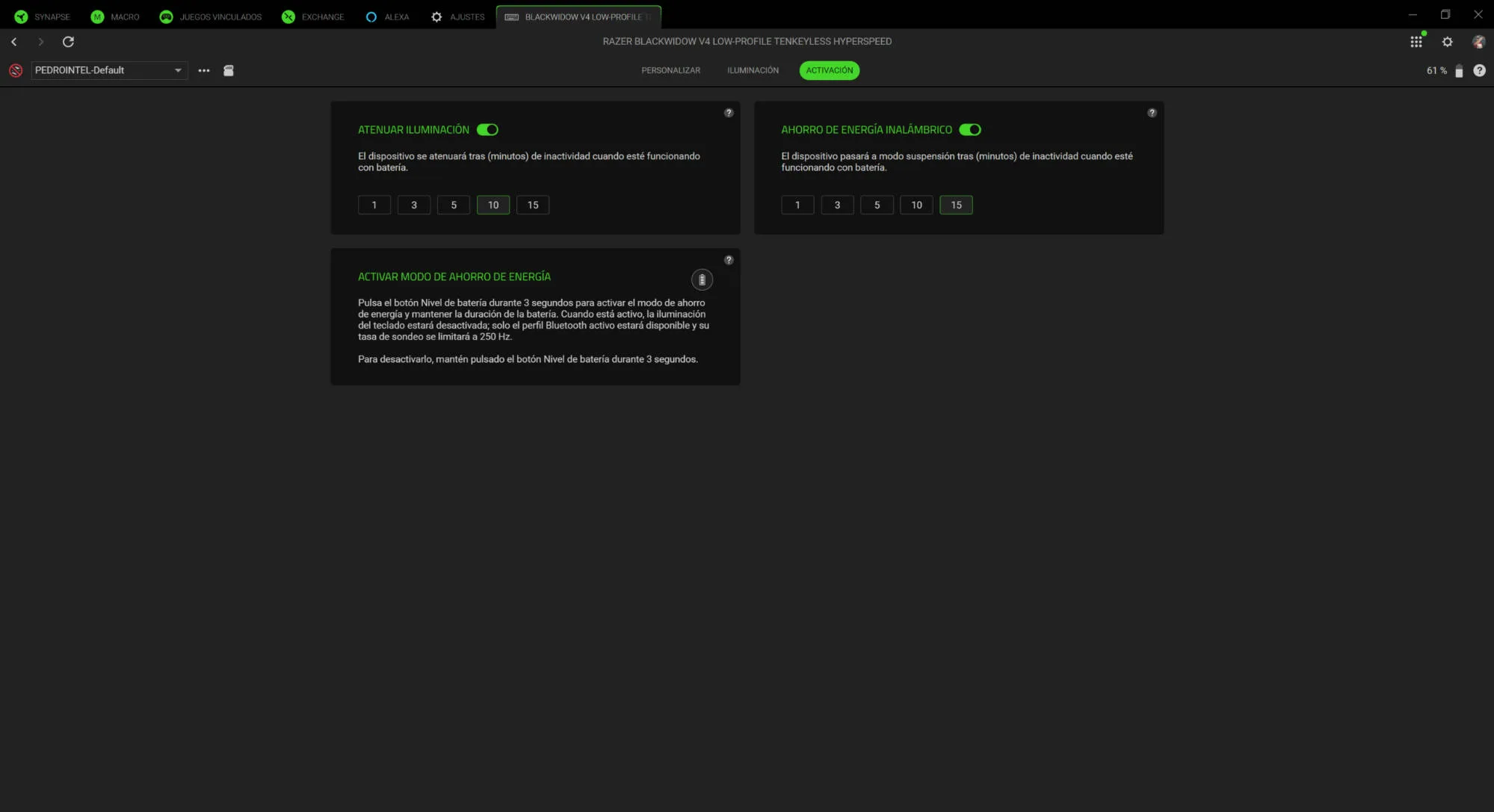The image size is (1494, 812).
Task: Click the onboard memory profiles icon
Action: point(229,70)
